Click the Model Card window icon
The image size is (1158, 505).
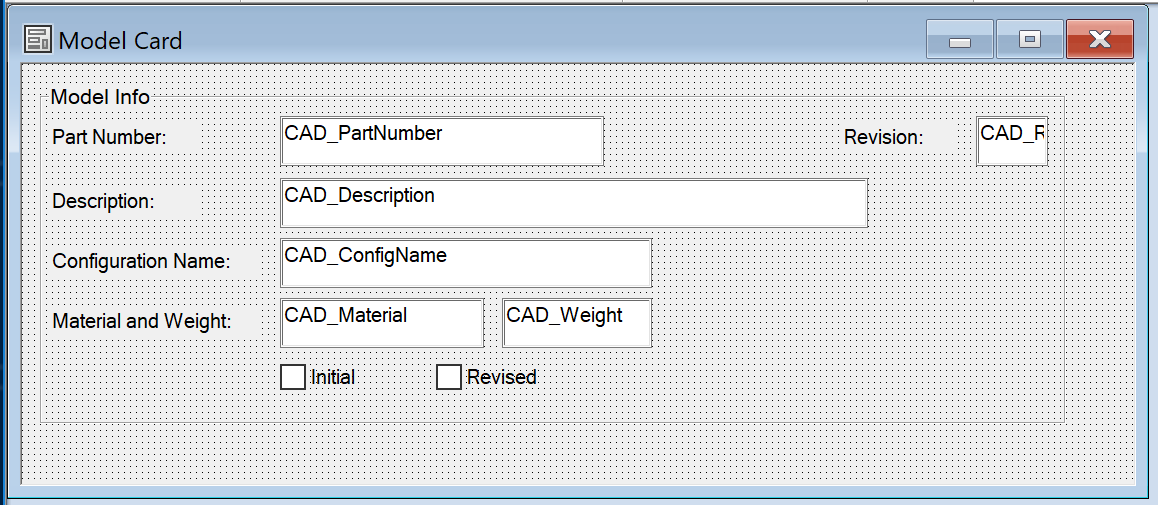pos(38,40)
